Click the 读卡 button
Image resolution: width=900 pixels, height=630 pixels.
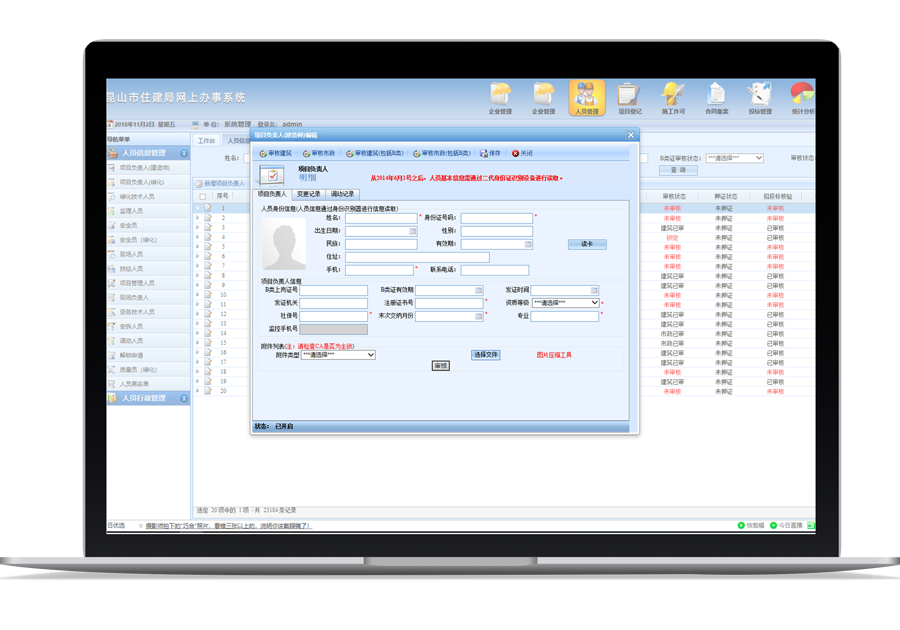pyautogui.click(x=587, y=244)
